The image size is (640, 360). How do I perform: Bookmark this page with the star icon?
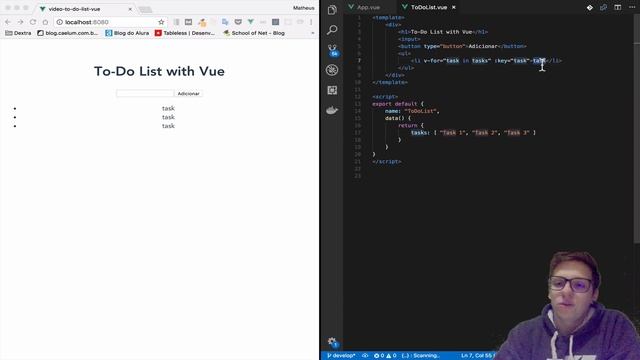click(161, 22)
